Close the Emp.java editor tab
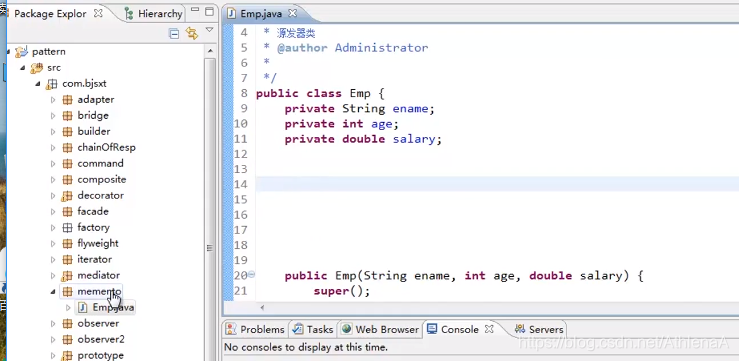This screenshot has height=361, width=739. [x=292, y=13]
